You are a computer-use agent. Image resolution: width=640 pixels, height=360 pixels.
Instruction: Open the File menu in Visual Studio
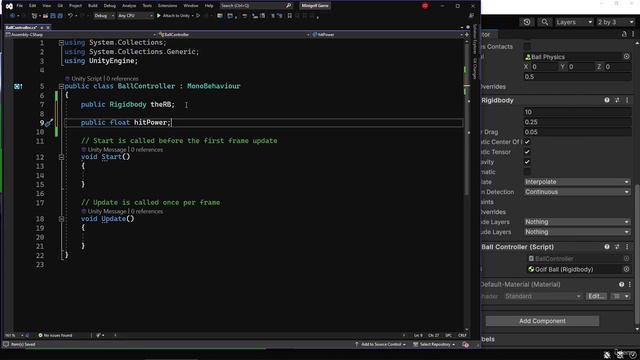click(x=19, y=6)
